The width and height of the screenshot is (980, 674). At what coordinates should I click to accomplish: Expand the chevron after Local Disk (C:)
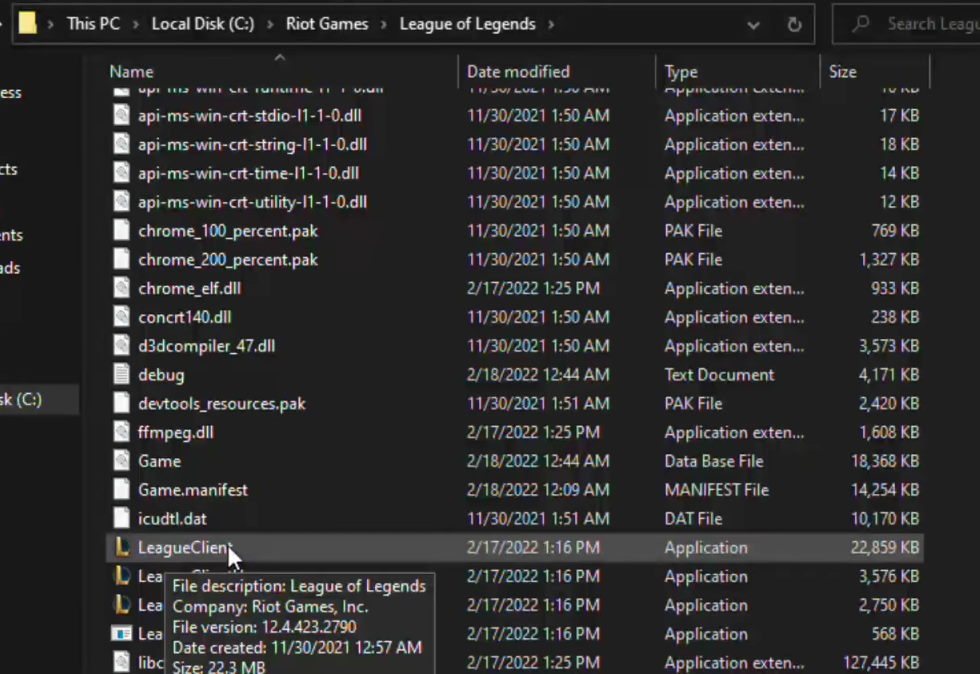coord(270,24)
